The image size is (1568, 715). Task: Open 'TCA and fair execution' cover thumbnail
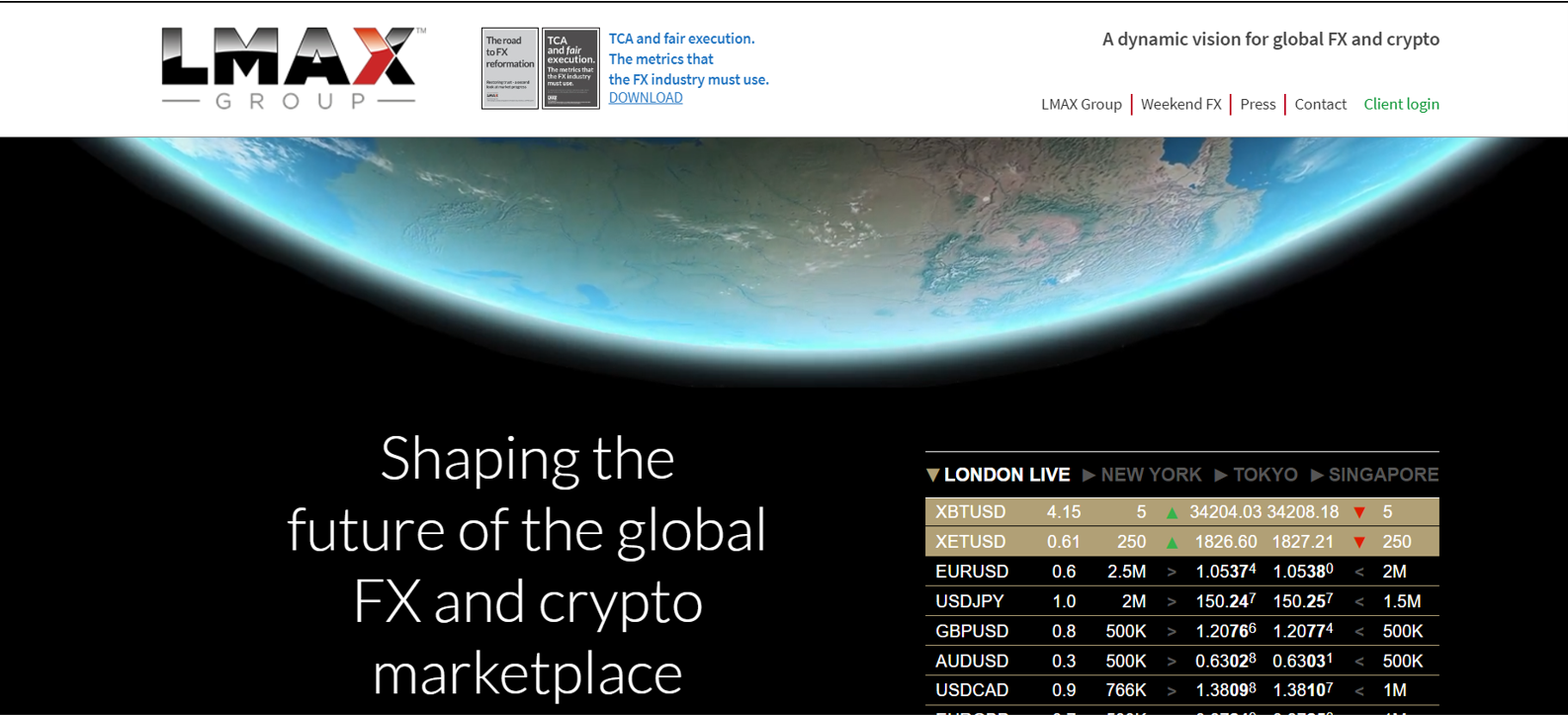click(571, 68)
